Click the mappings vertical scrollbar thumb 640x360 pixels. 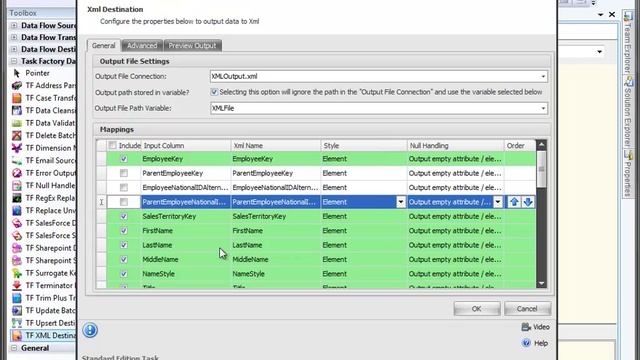[541, 169]
